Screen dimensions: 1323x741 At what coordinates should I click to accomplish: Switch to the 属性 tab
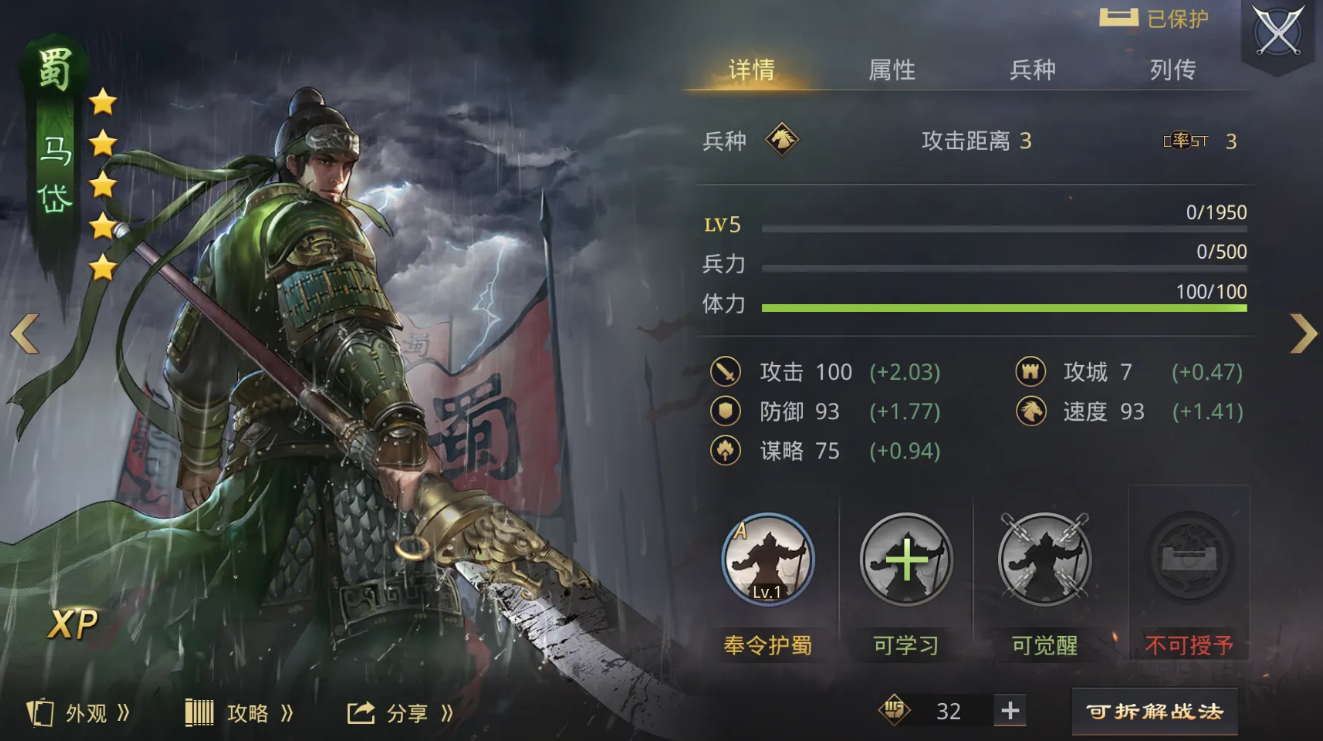[892, 70]
